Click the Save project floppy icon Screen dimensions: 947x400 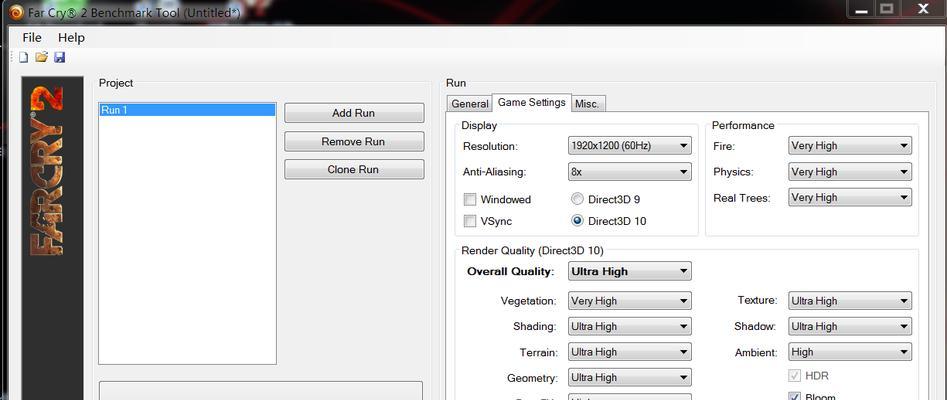click(59, 57)
